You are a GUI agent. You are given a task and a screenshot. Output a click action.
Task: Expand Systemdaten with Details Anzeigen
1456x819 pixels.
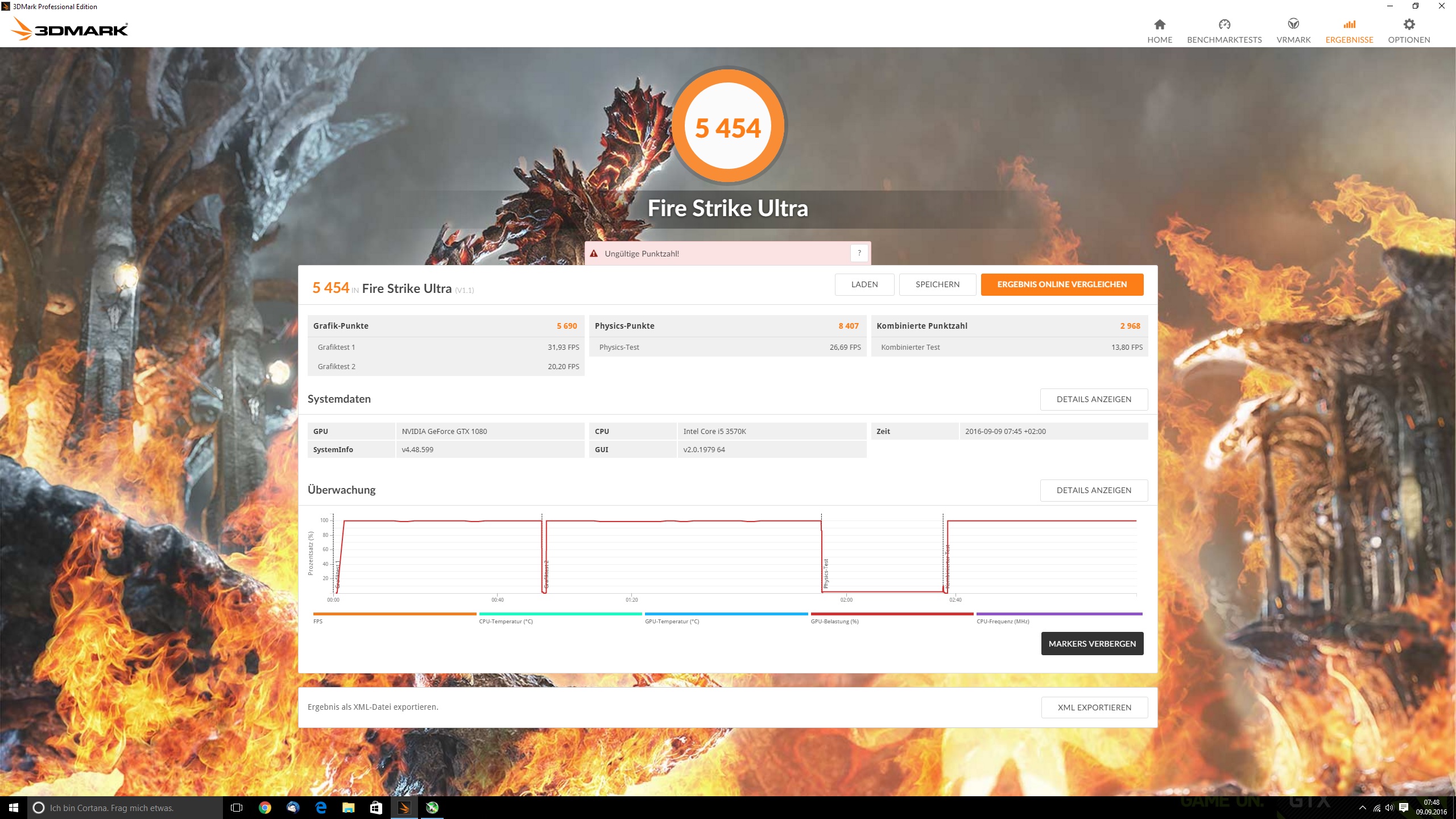(1093, 399)
